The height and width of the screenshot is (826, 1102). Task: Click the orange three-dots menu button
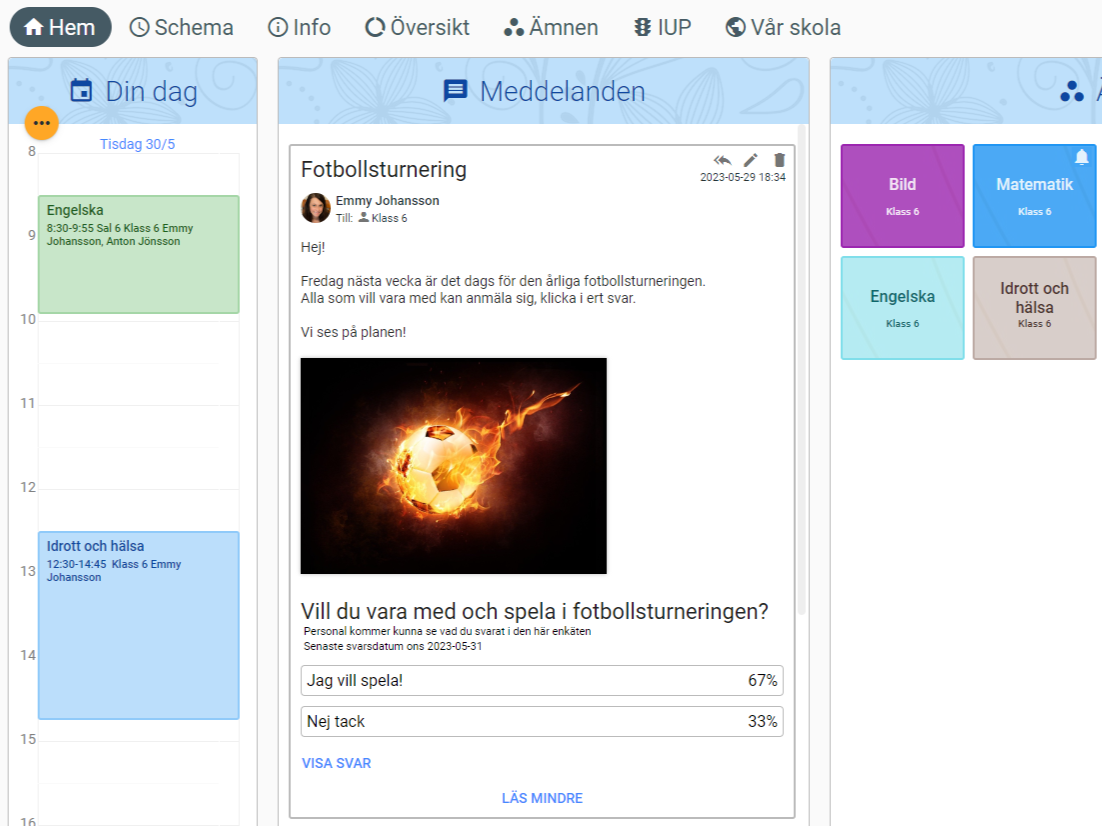point(41,122)
